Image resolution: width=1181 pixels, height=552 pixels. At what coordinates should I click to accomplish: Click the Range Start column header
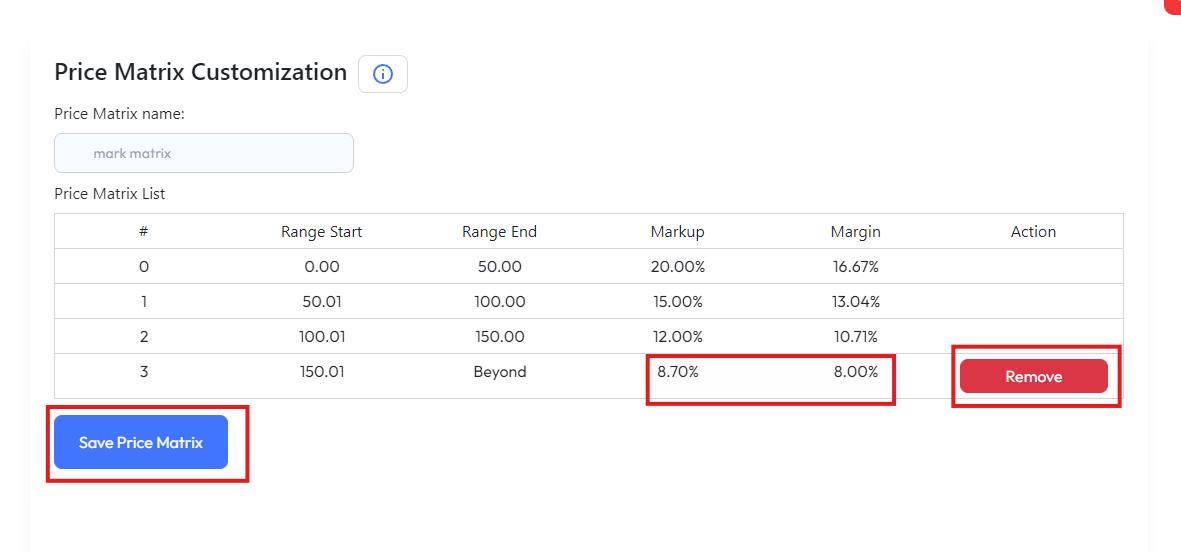(321, 232)
